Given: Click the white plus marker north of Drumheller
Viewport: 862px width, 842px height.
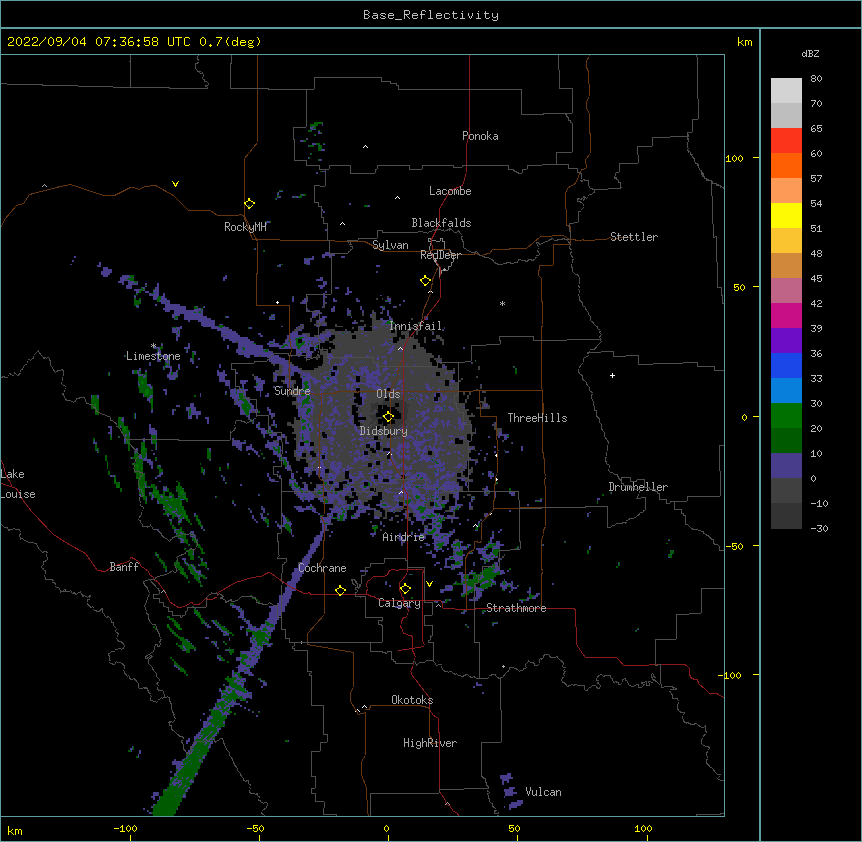Looking at the screenshot, I should click(x=612, y=375).
